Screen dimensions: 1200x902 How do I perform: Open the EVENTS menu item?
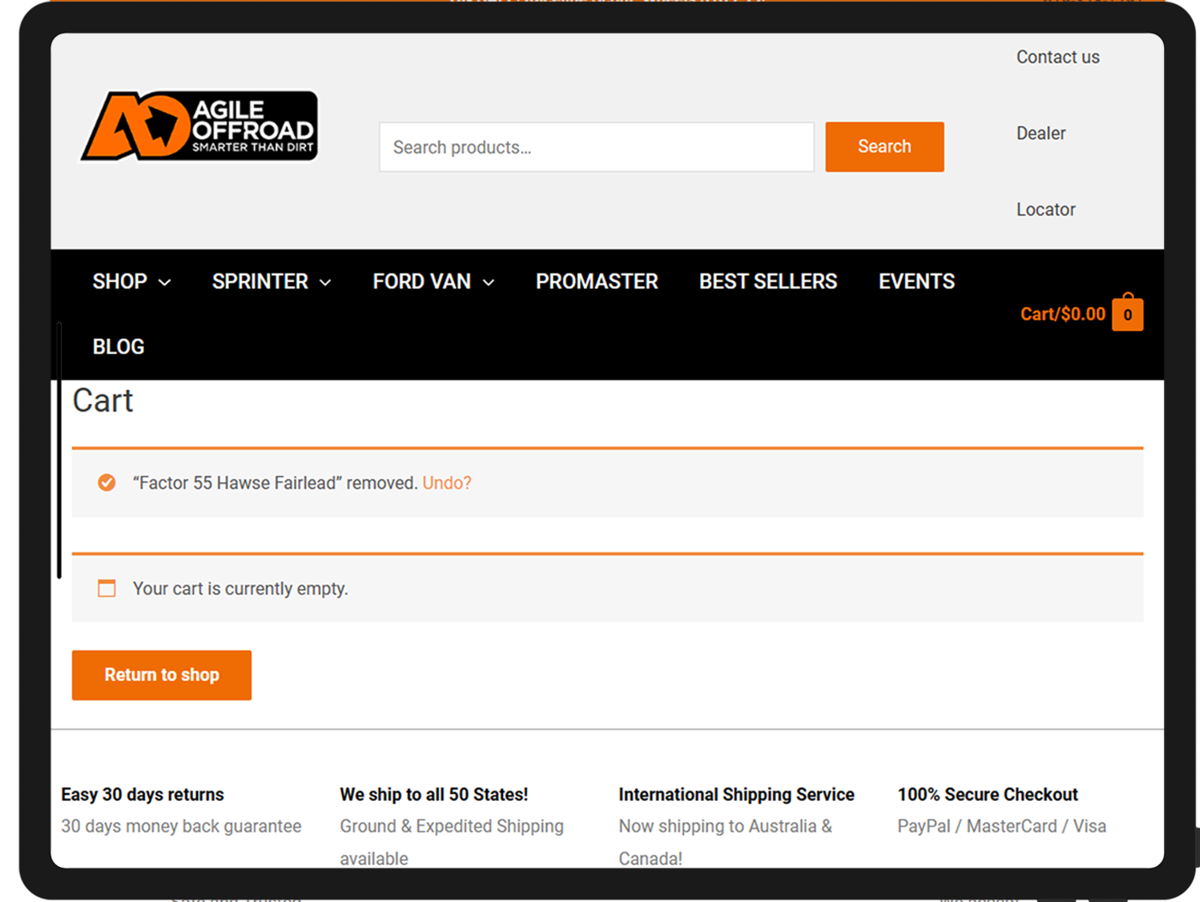(x=916, y=282)
